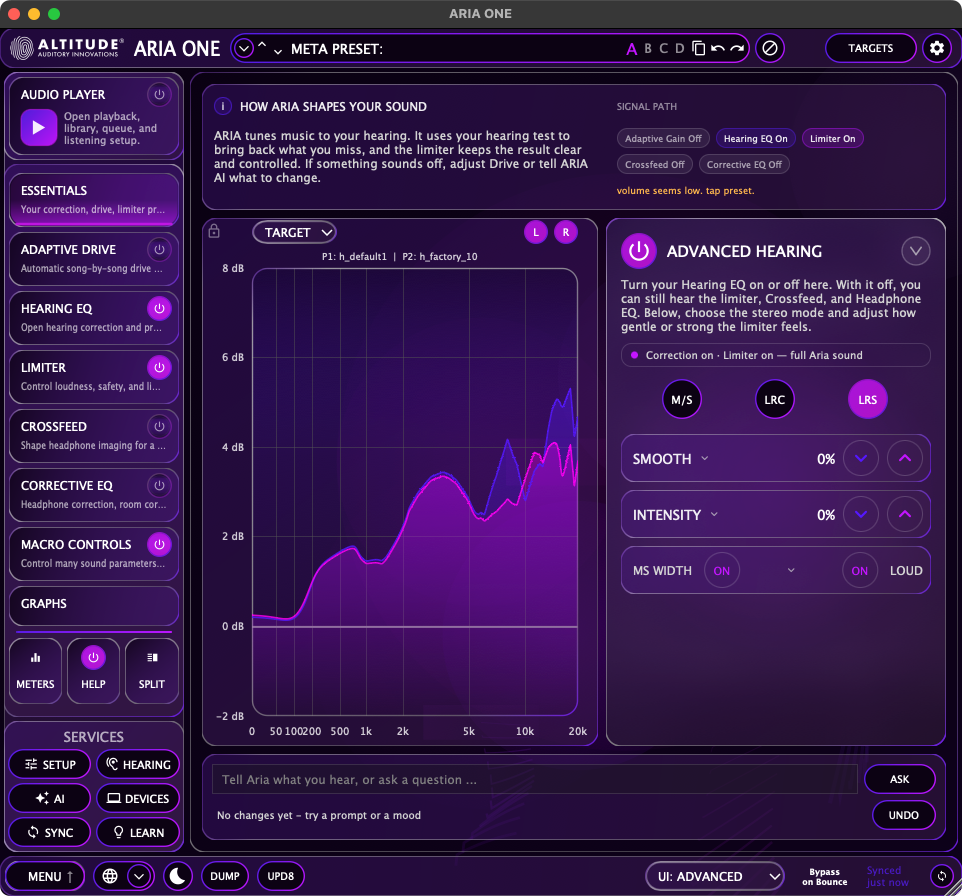Decrease Intensity value with down arrow
This screenshot has width=962, height=896.
[861, 514]
